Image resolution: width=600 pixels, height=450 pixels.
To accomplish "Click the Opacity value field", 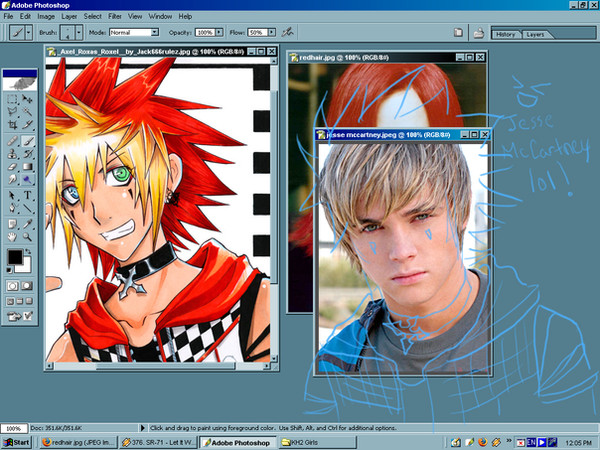I will [x=205, y=33].
